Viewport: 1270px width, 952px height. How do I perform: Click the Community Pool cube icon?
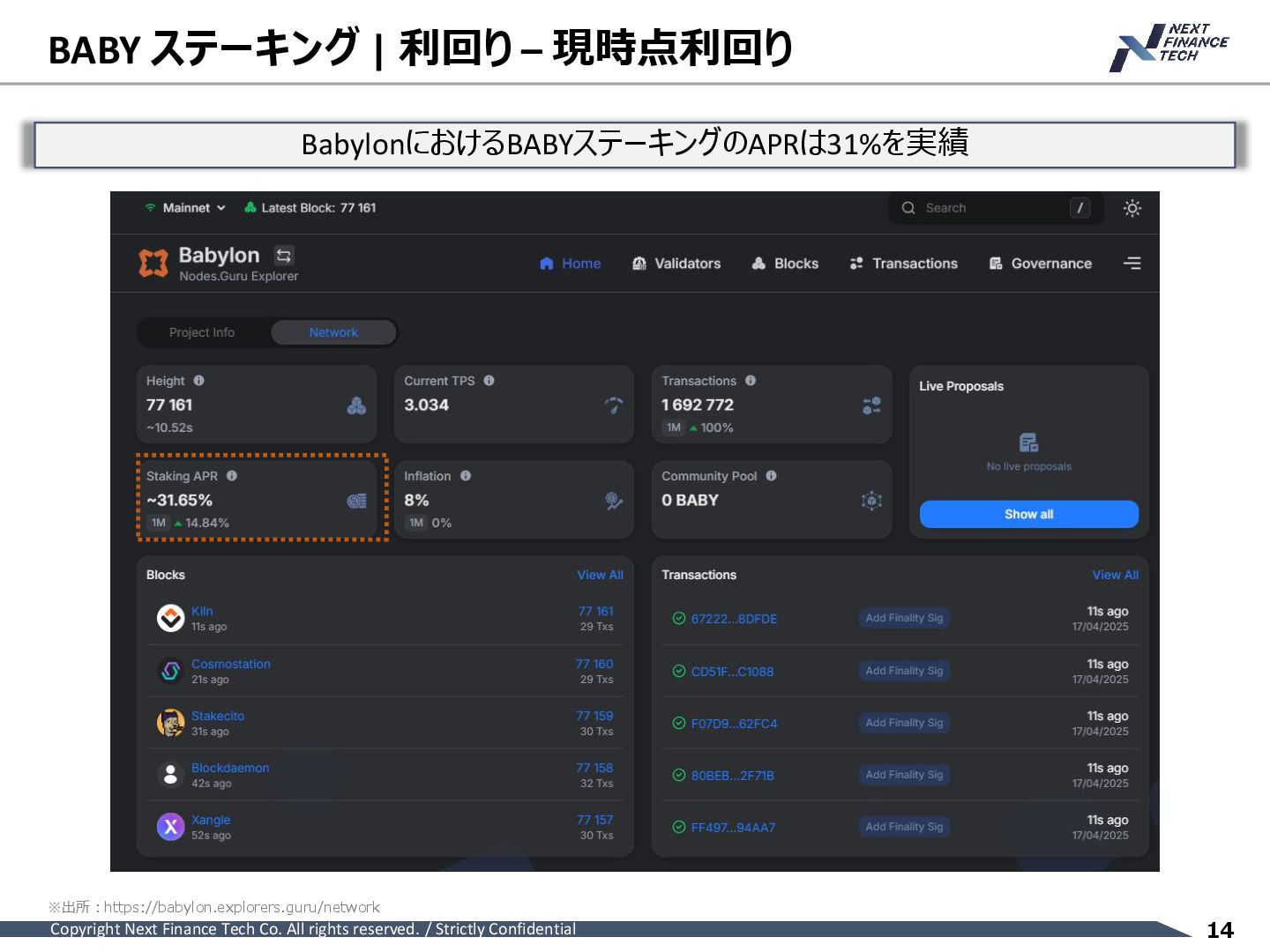[x=871, y=501]
